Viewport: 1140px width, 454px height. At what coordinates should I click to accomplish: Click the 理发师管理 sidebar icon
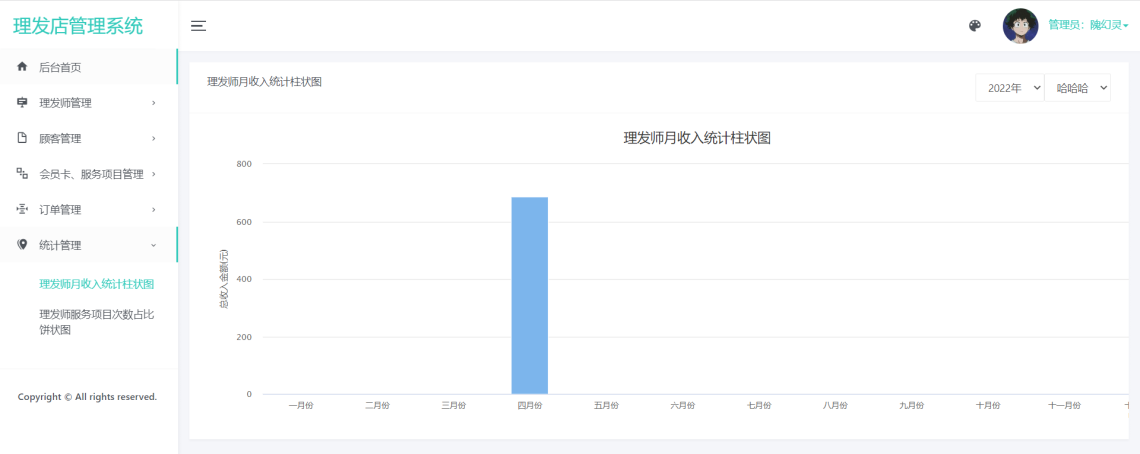click(22, 103)
